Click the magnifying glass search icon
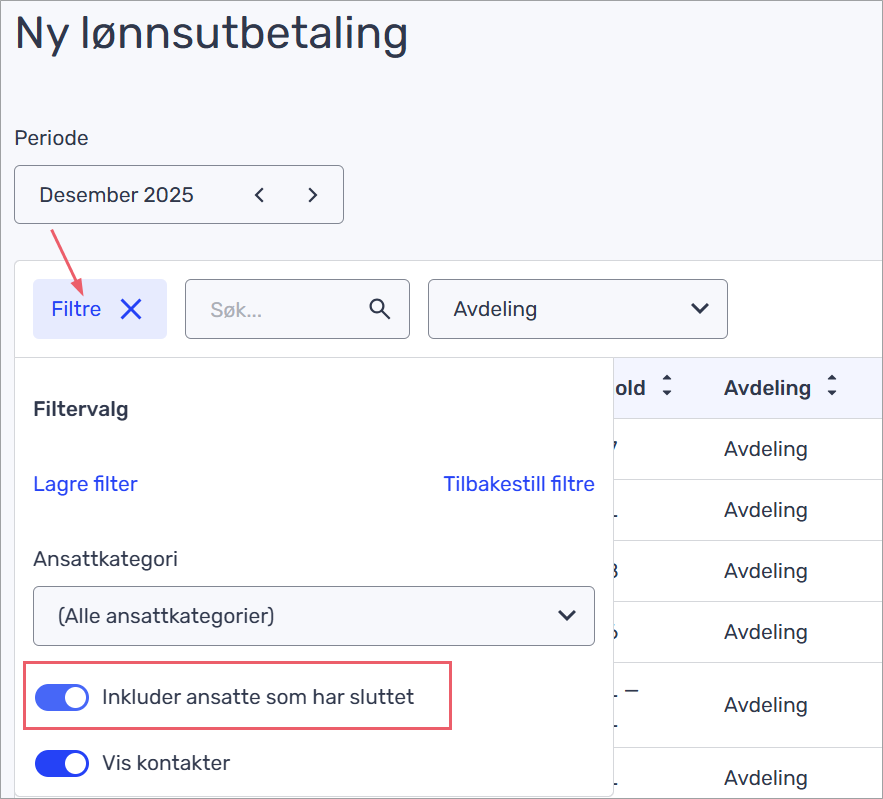The height and width of the screenshot is (799, 883). click(380, 309)
